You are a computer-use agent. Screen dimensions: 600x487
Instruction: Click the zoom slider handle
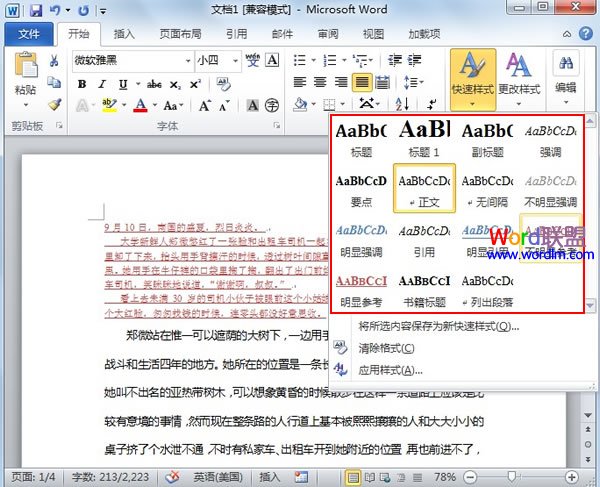tap(512, 476)
